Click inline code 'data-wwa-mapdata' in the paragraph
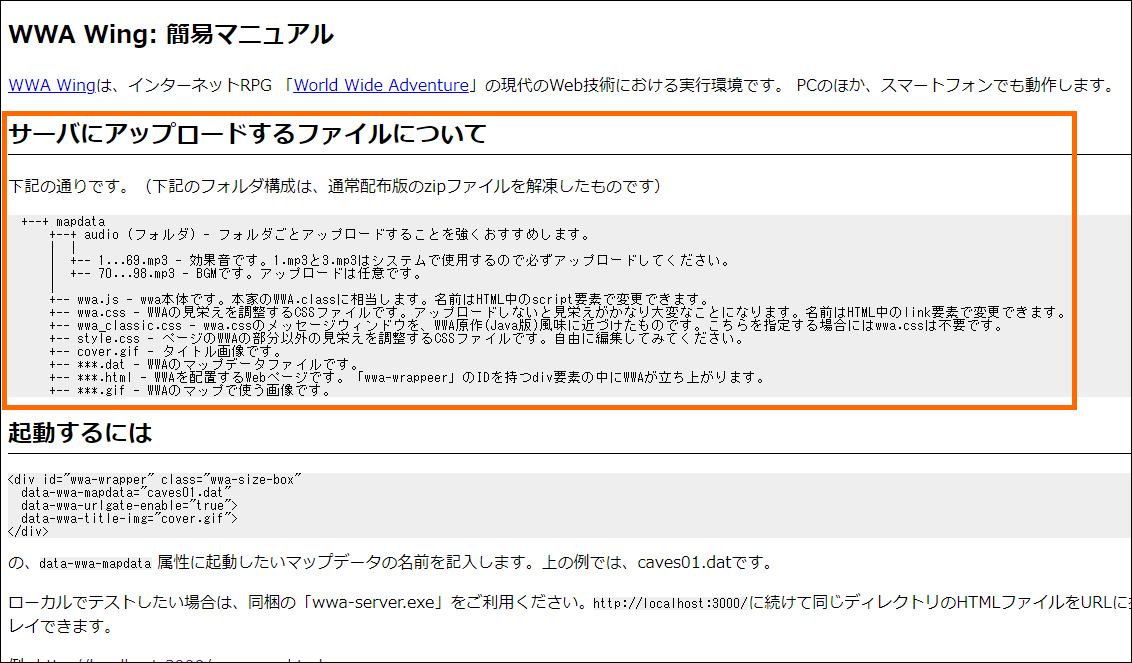This screenshot has width=1132, height=663. pos(95,563)
